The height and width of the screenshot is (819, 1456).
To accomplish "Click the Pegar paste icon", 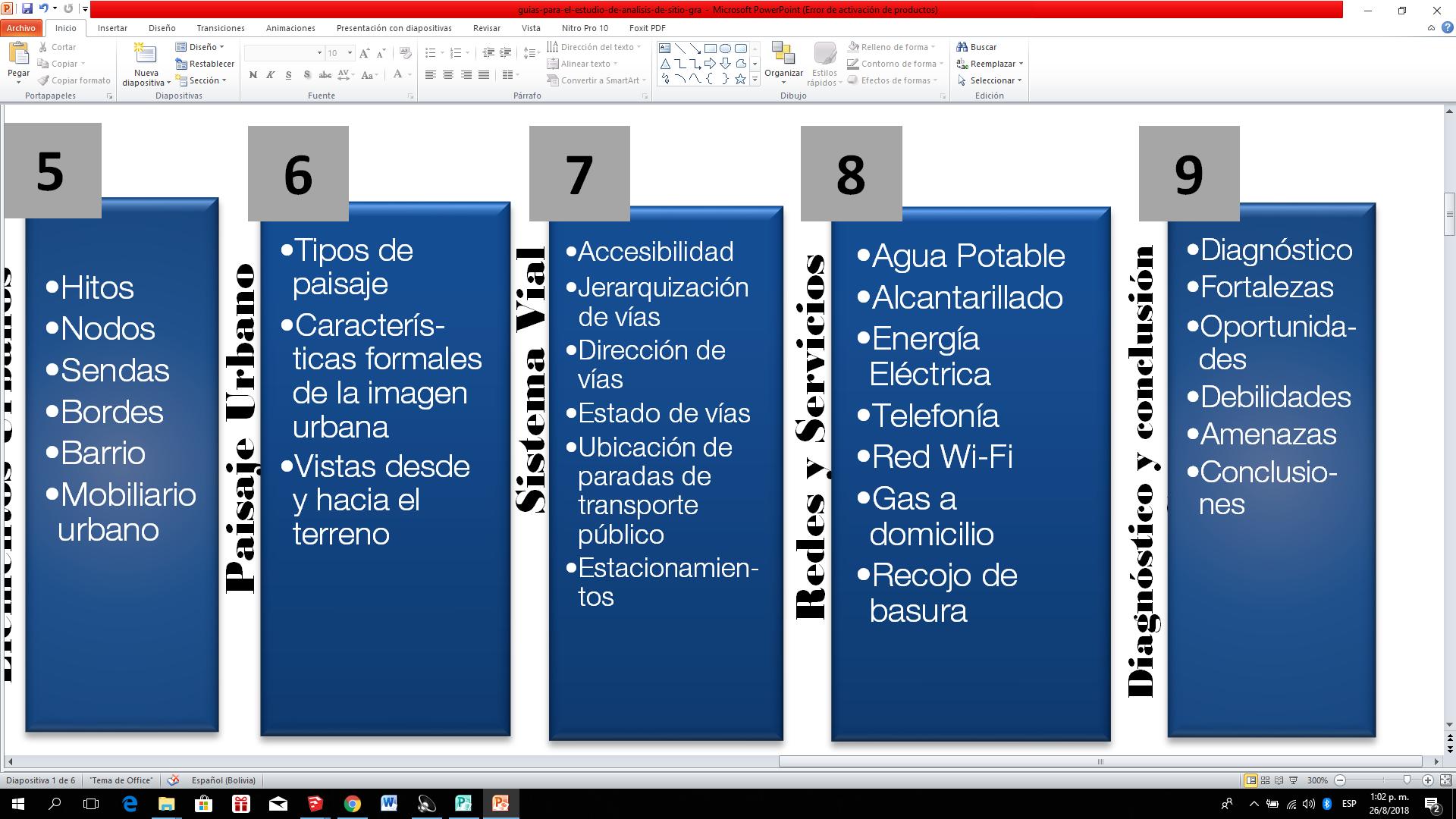I will [18, 55].
